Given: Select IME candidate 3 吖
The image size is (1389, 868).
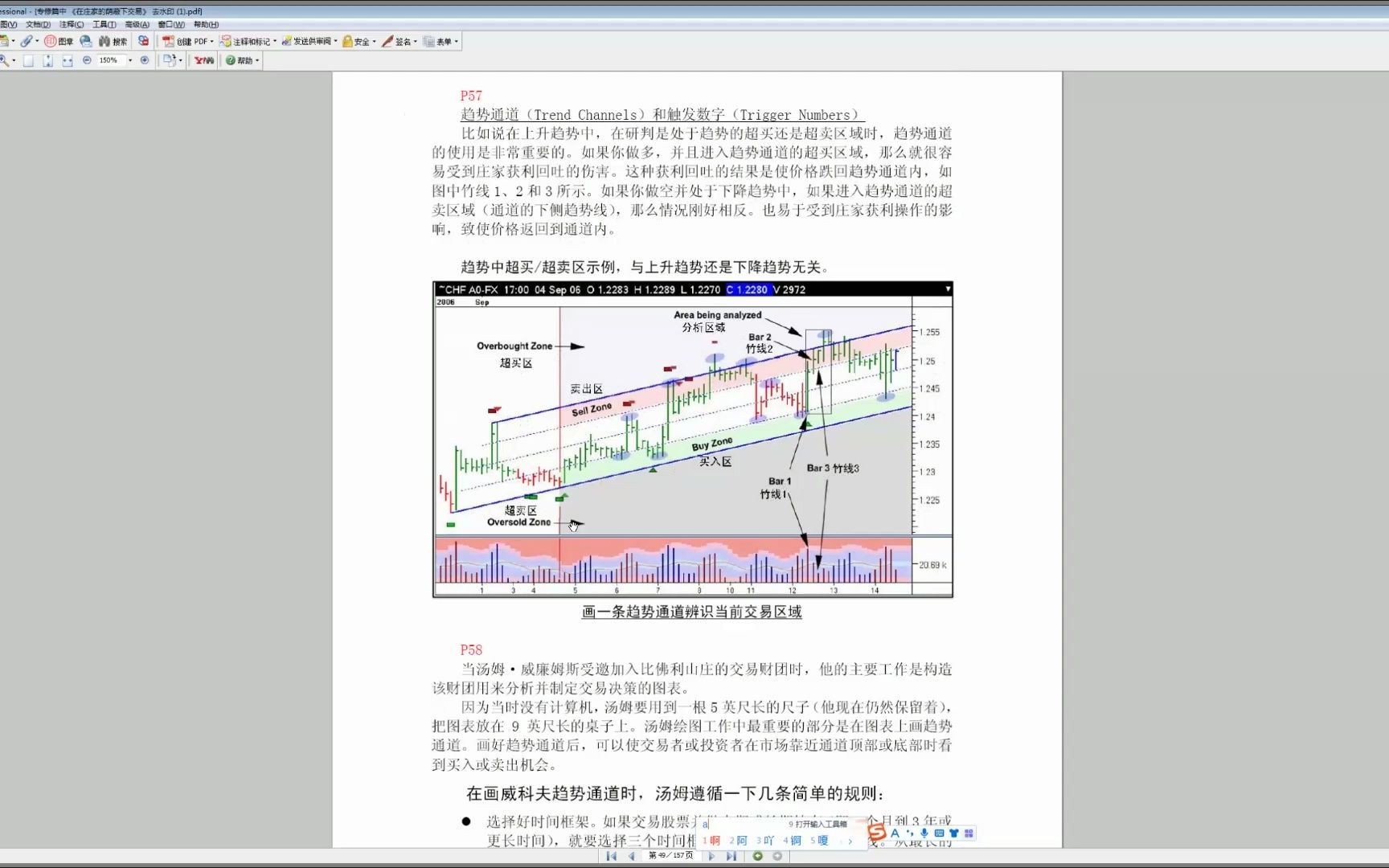Looking at the screenshot, I should (x=765, y=841).
